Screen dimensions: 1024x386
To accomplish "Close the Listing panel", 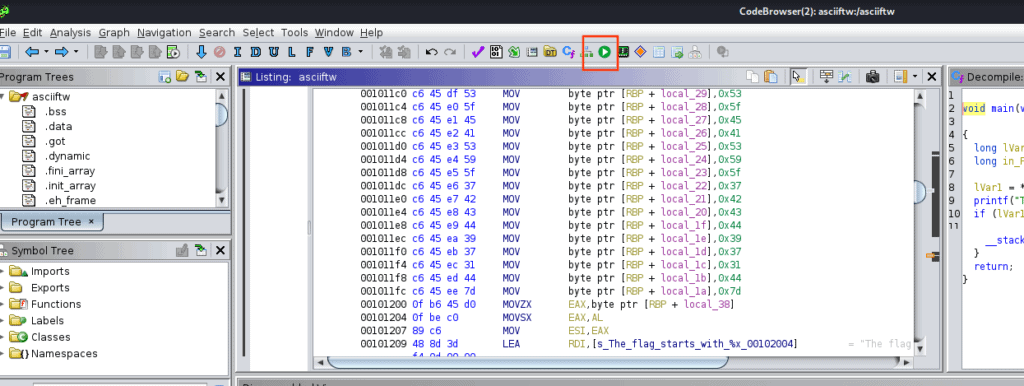I will 931,77.
